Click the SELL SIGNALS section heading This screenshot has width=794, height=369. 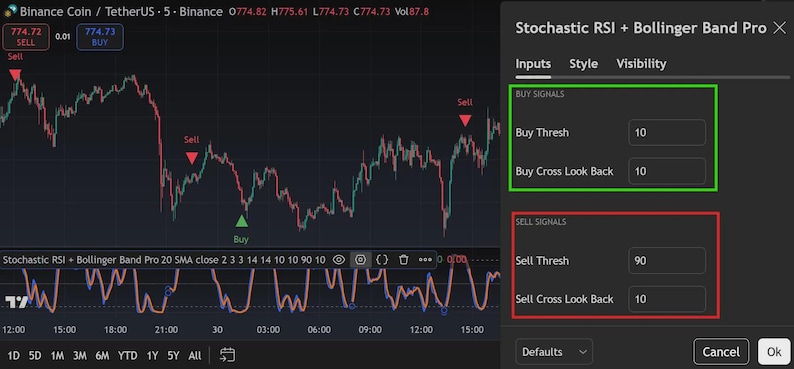pos(541,222)
